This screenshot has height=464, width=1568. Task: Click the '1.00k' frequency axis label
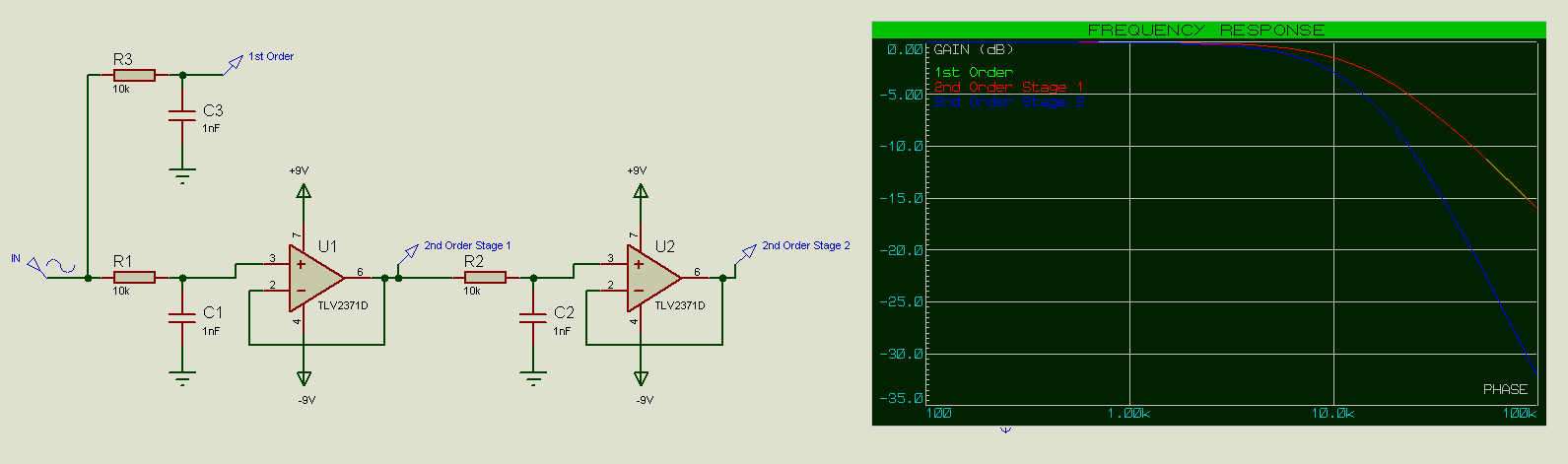coord(1129,413)
